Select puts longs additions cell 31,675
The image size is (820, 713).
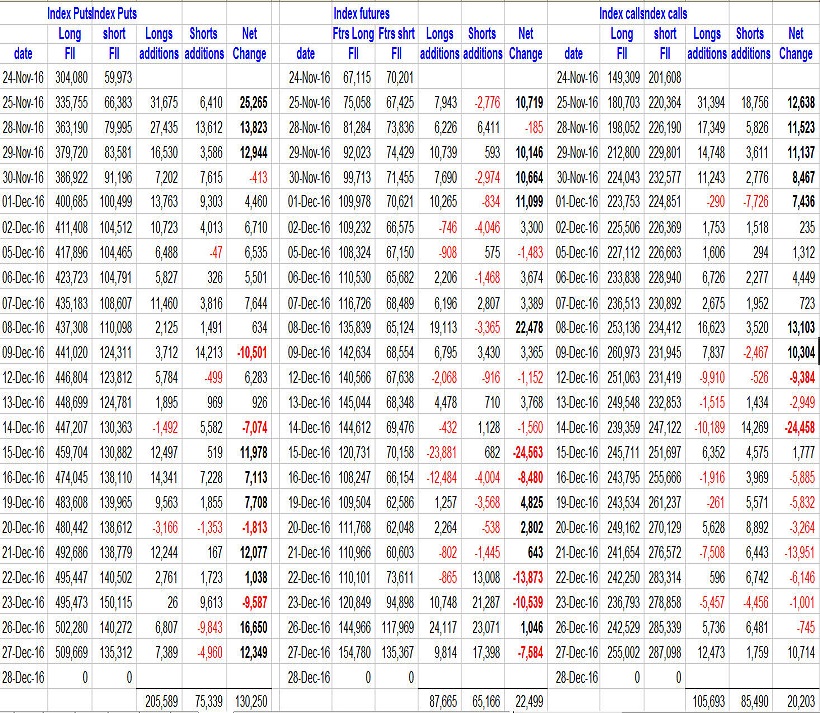point(164,103)
